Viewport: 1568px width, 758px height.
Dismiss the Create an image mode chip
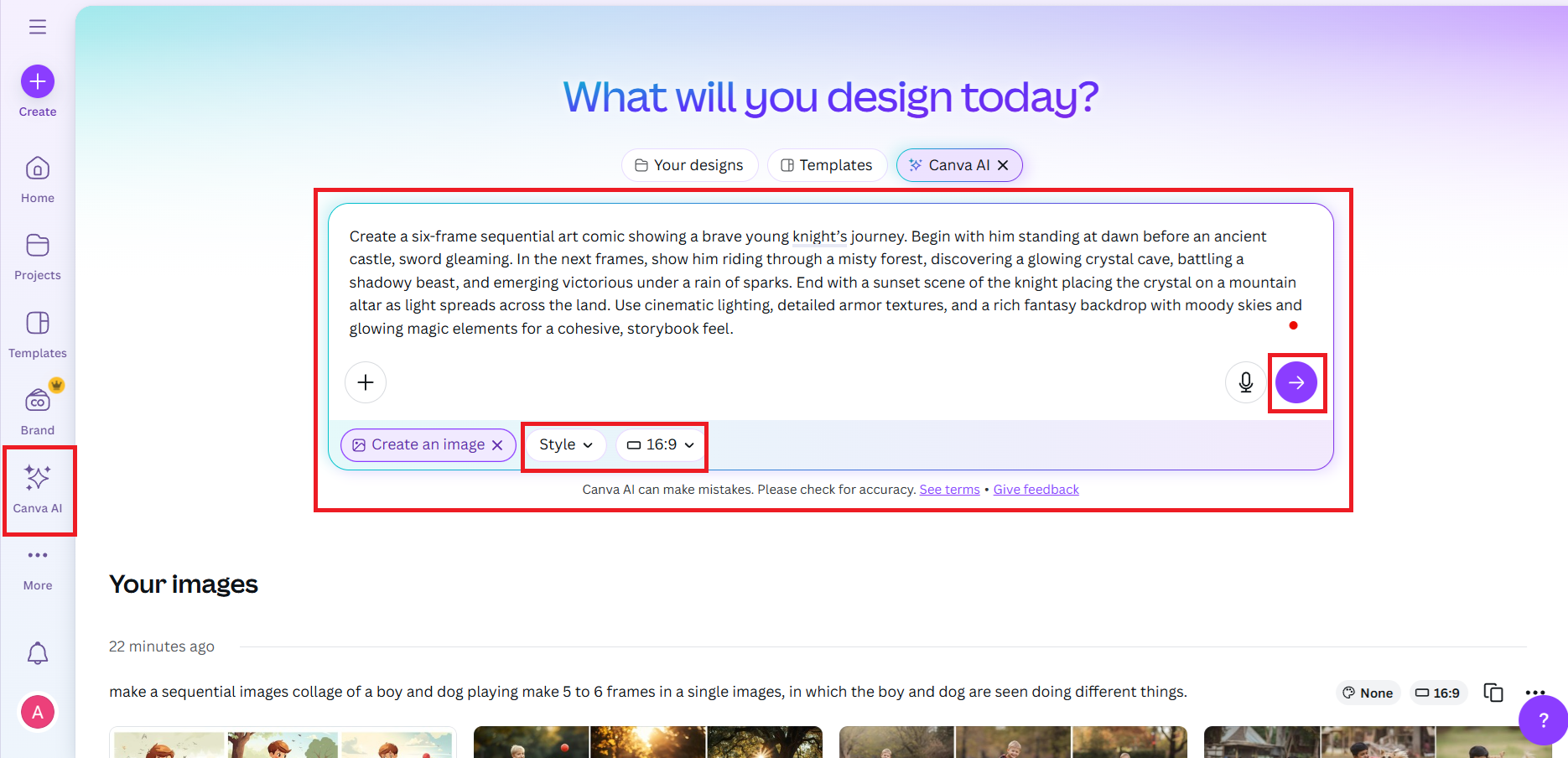(x=498, y=444)
